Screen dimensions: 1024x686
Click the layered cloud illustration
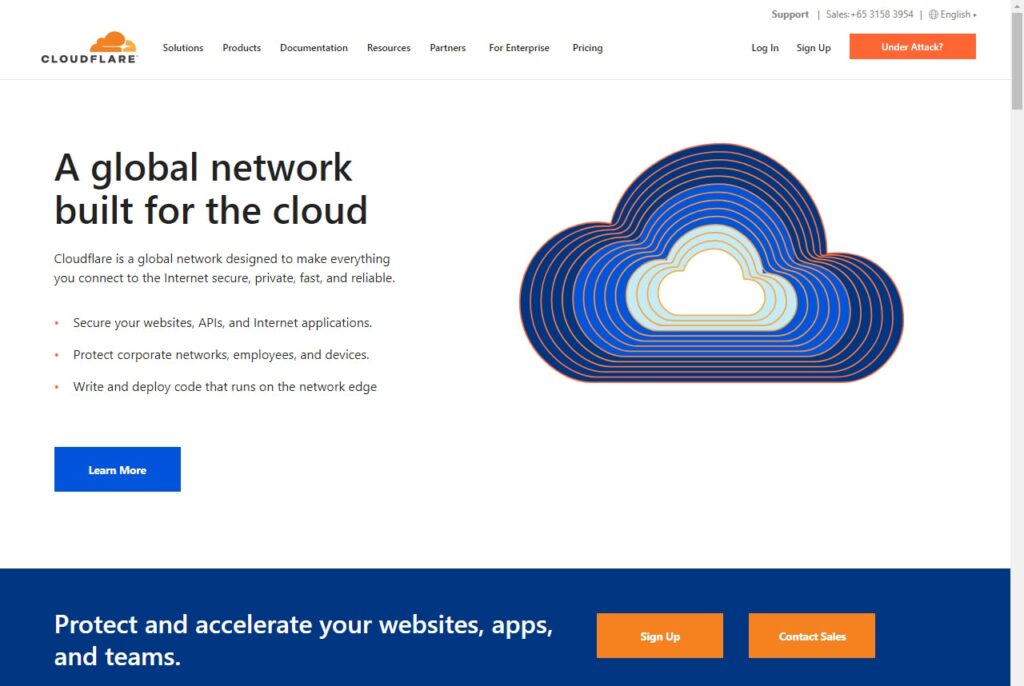pos(712,263)
